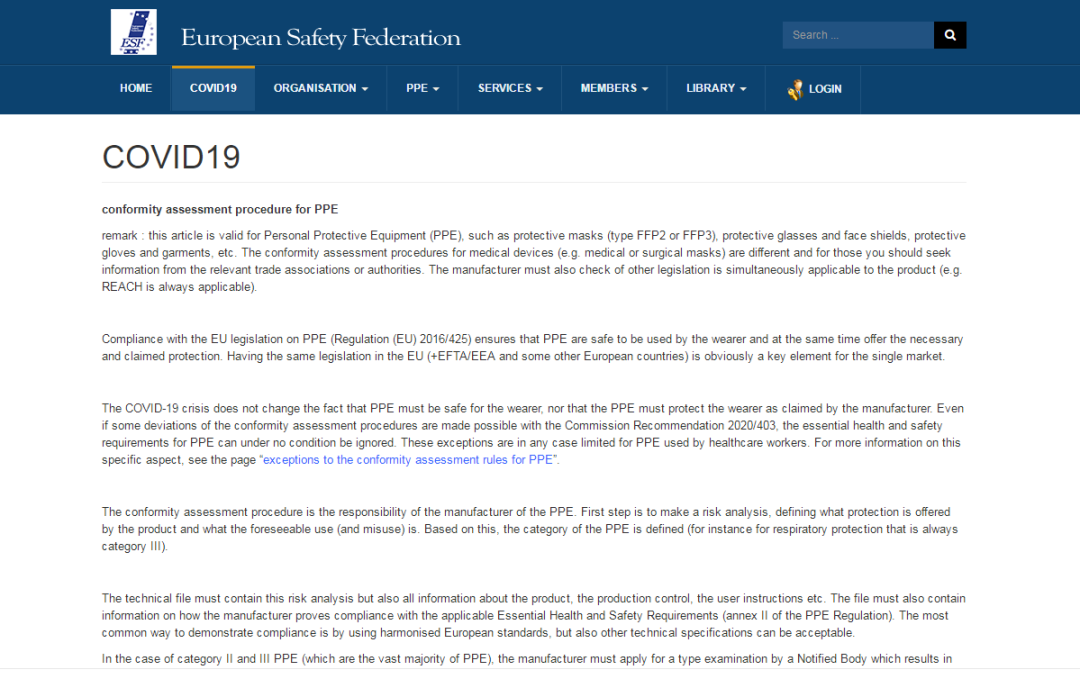This screenshot has width=1080, height=679.
Task: Click the paragraph starting 'Compliance with the EU legislation'
Action: (533, 348)
